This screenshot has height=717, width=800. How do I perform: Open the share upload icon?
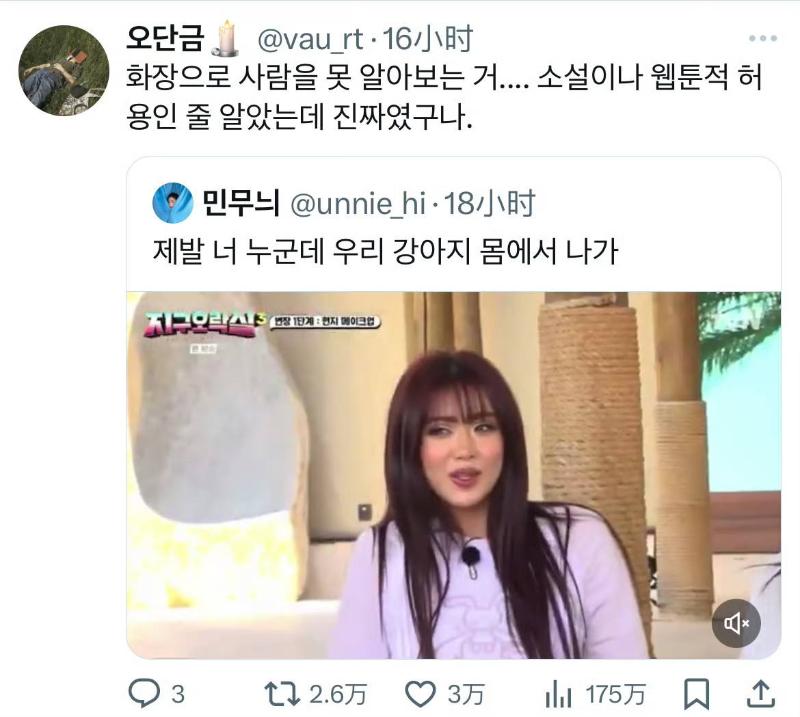pyautogui.click(x=761, y=694)
